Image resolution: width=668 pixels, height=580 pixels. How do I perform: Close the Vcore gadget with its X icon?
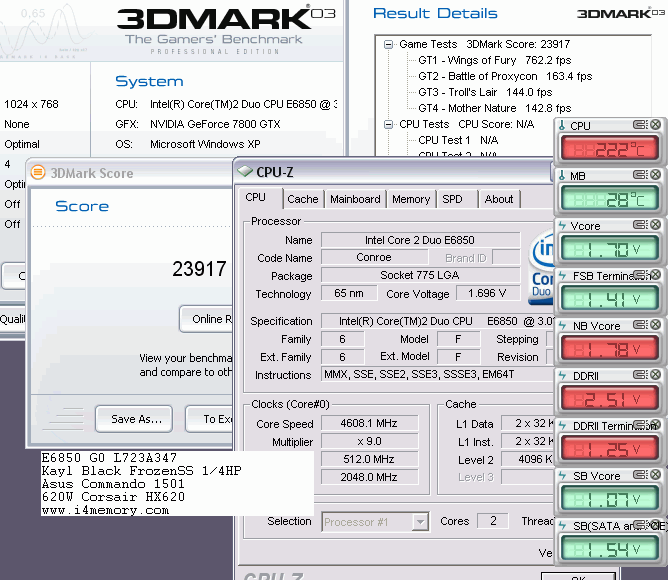click(x=656, y=224)
